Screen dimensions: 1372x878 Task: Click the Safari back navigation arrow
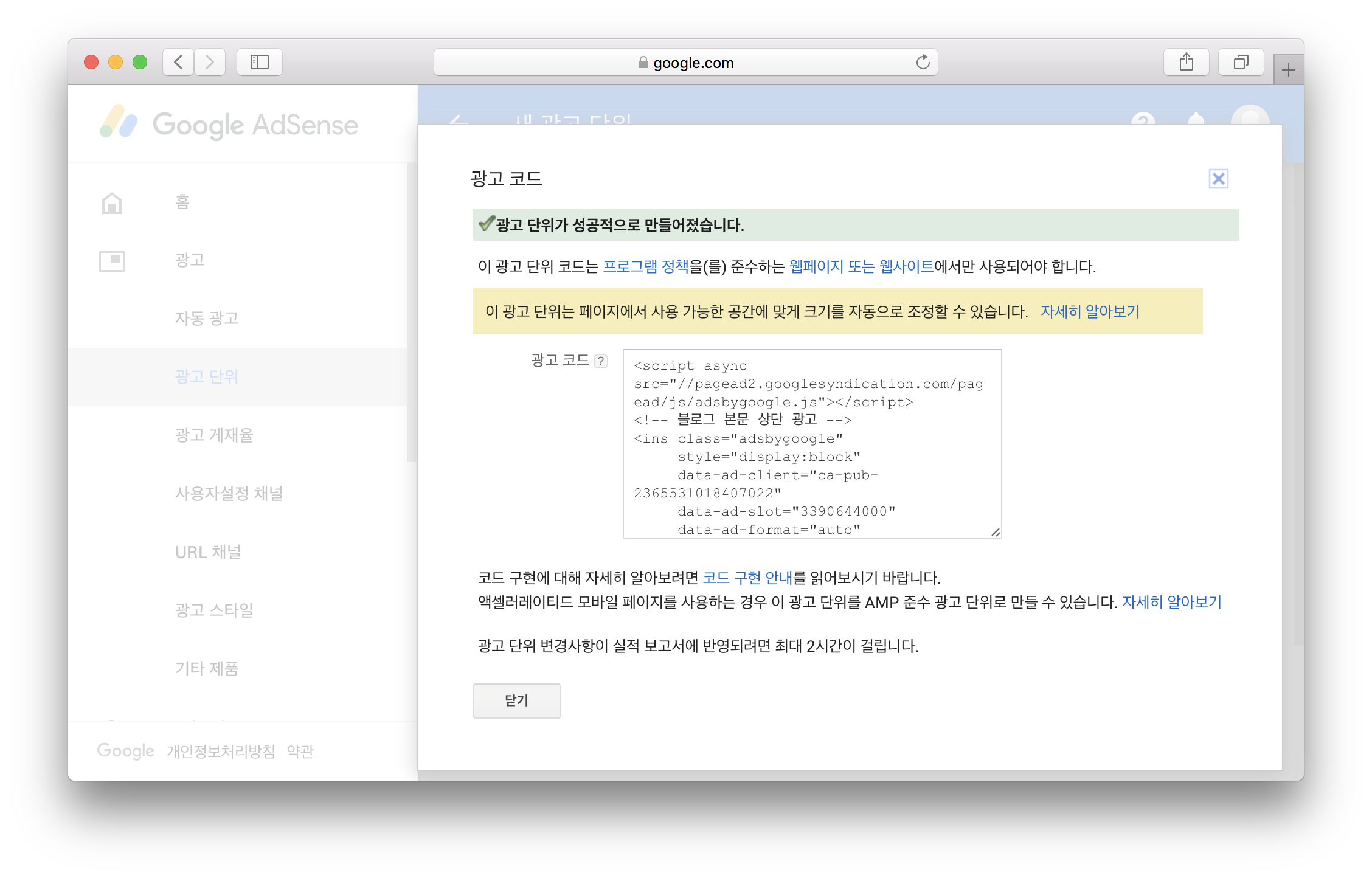(178, 62)
